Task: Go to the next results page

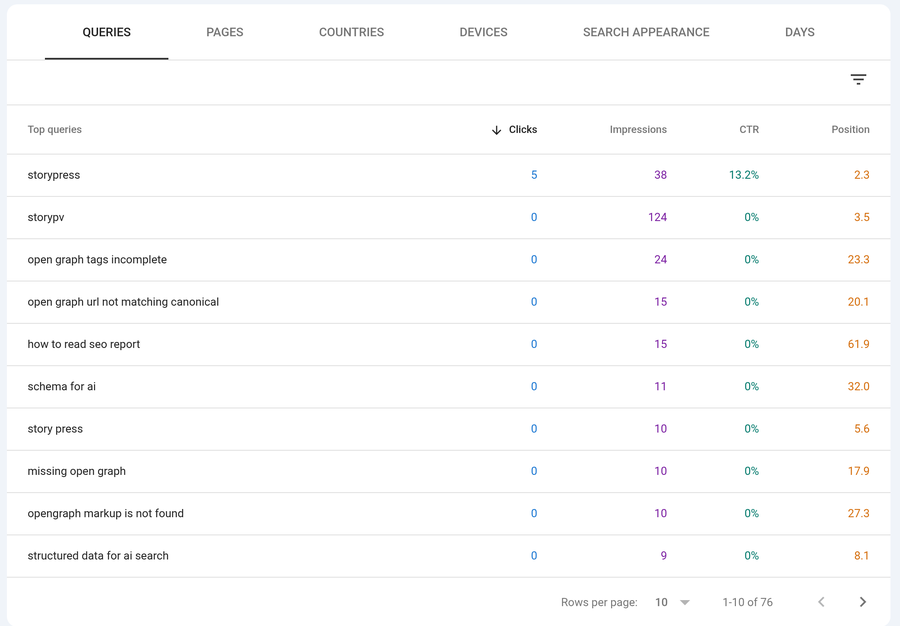Action: click(862, 602)
